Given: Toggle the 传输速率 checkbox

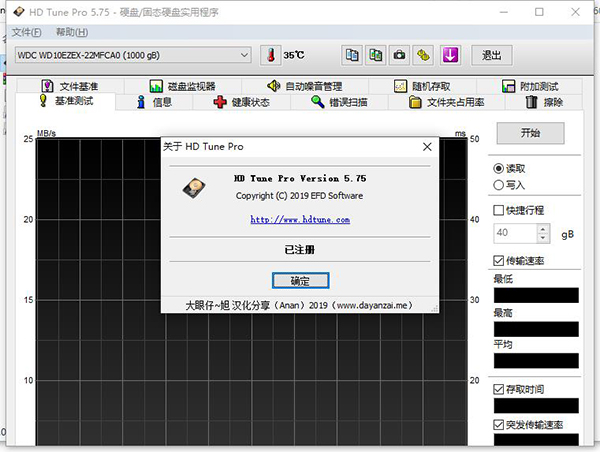Looking at the screenshot, I should 500,261.
